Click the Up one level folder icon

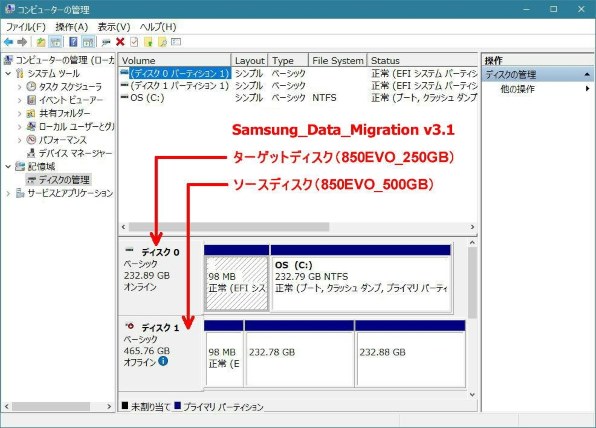pos(40,42)
